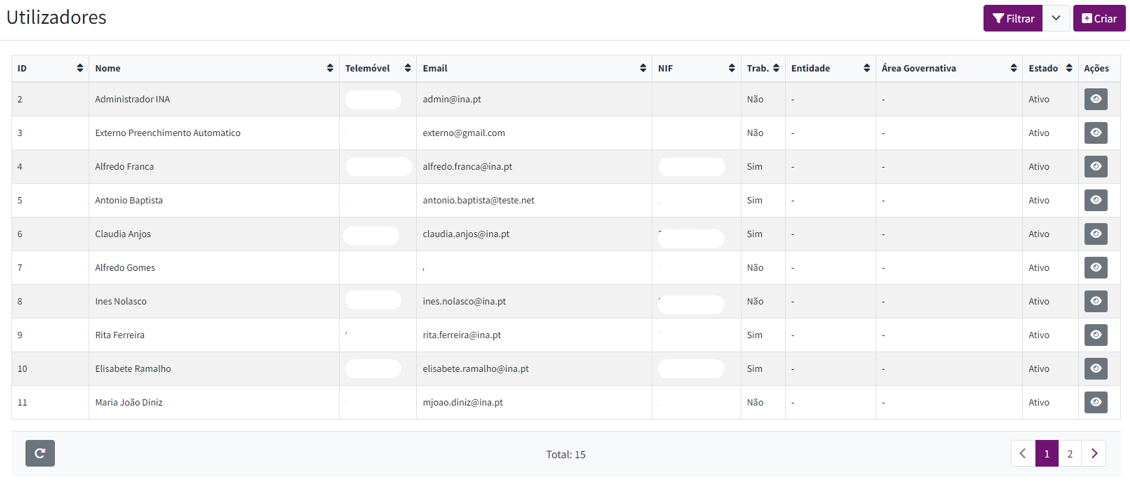
Task: Click eye icon for Ines Nolasco
Action: [x=1095, y=301]
